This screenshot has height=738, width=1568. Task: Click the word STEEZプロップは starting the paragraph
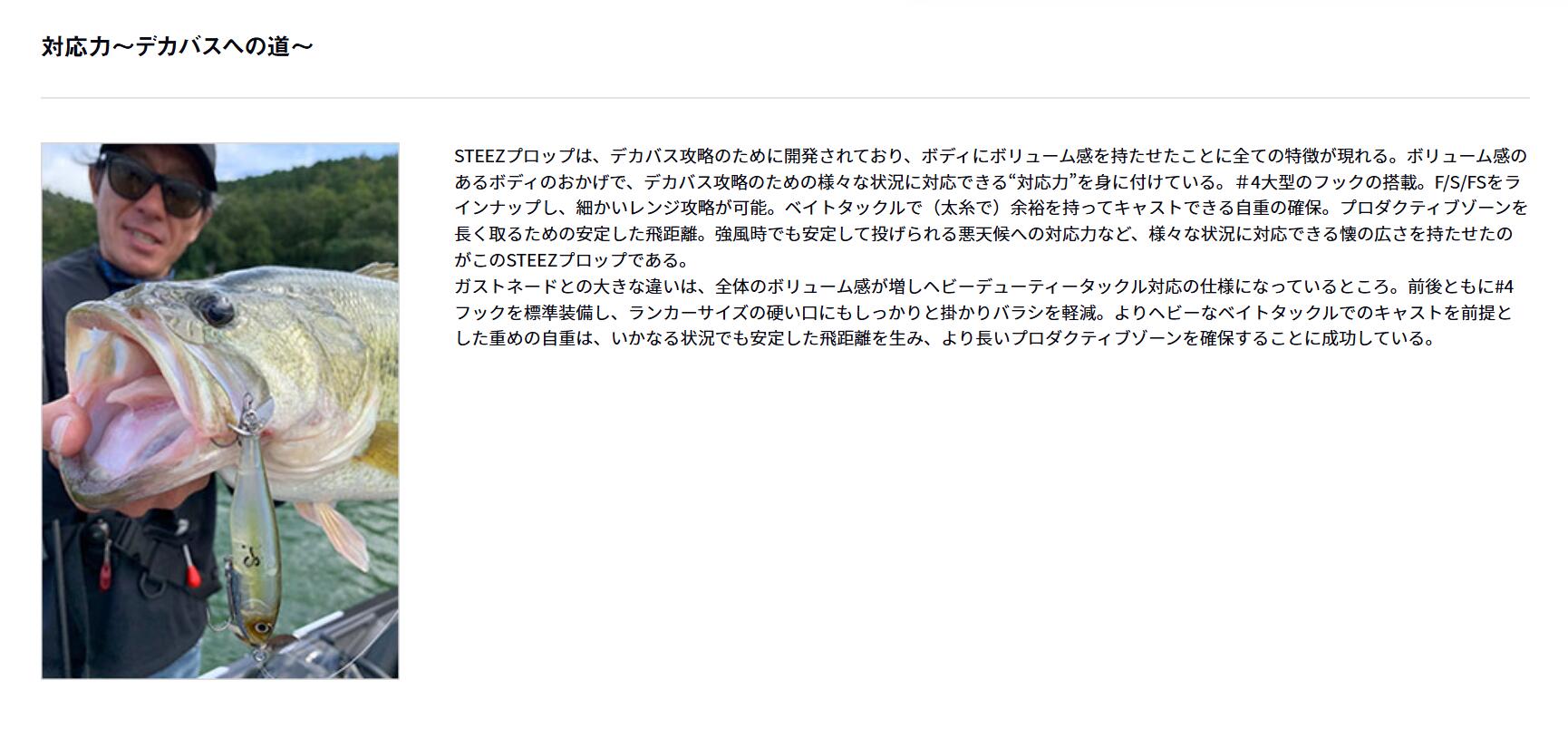tap(522, 156)
